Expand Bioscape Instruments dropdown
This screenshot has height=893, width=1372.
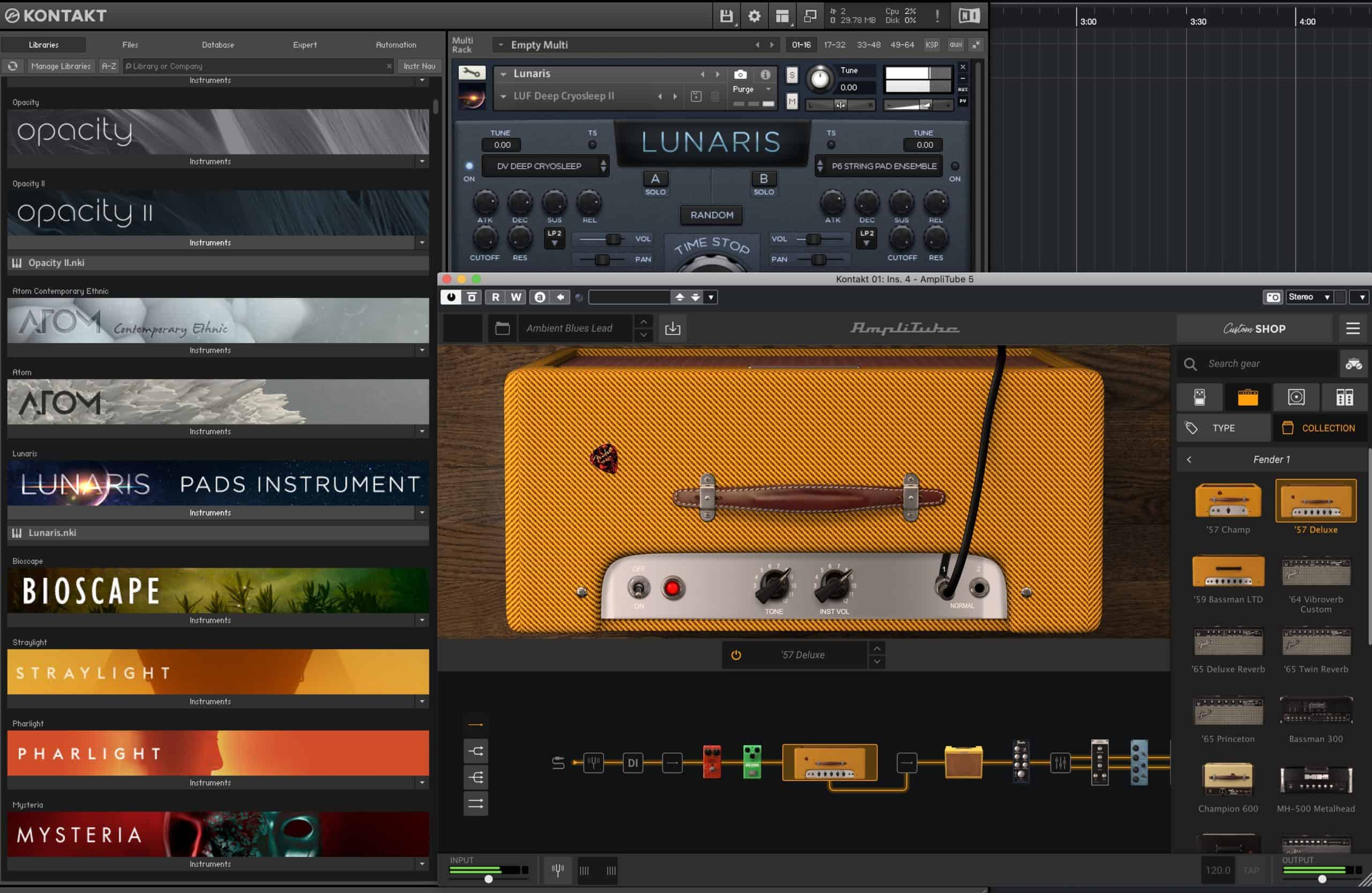coord(422,620)
